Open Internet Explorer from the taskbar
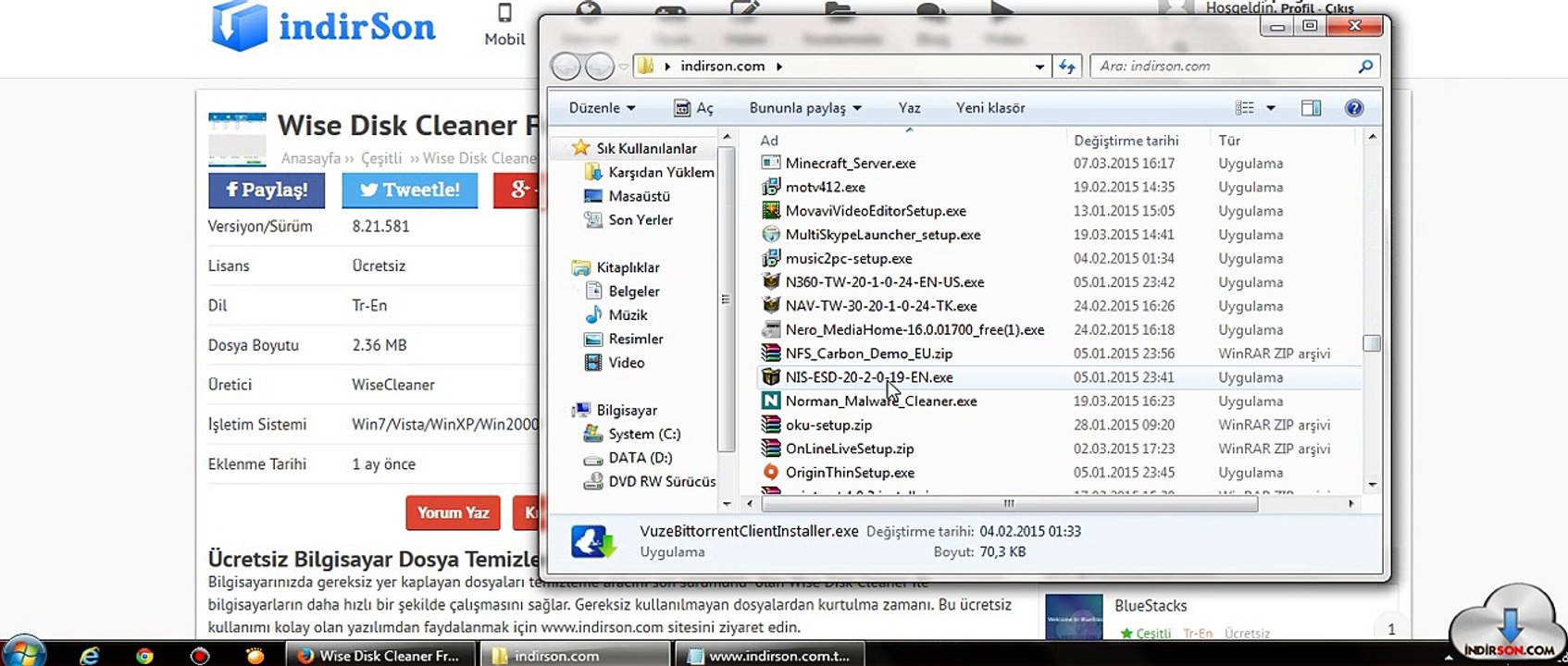1568x666 pixels. tap(89, 655)
